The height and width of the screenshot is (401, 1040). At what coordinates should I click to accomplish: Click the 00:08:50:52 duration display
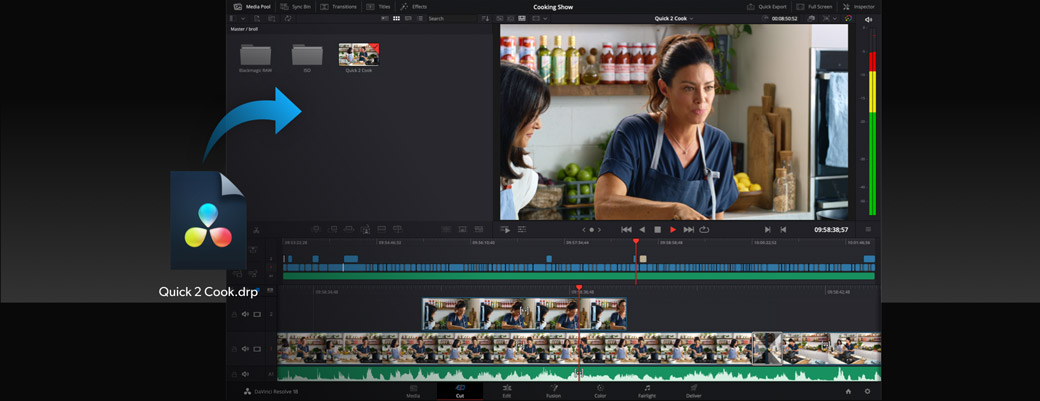click(x=784, y=19)
